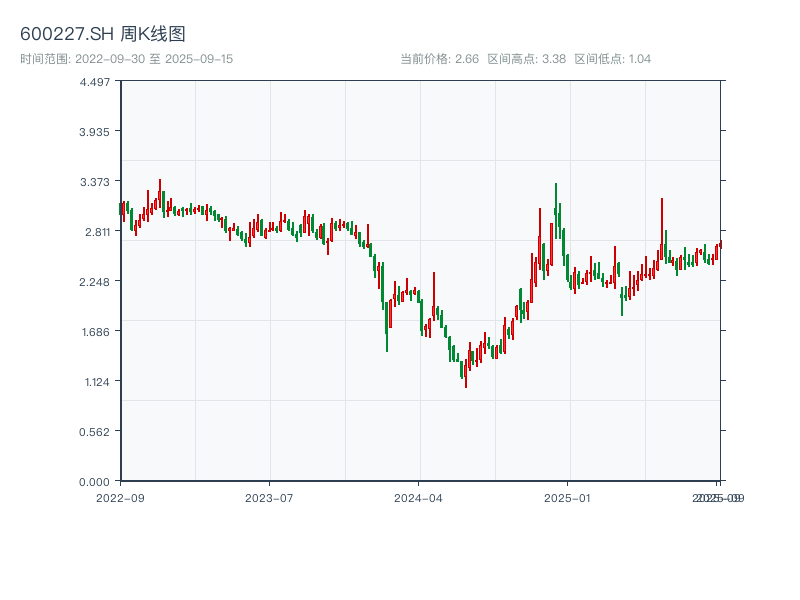Click the interval high label 区间高点: 3.38
800x600 pixels.
pyautogui.click(x=527, y=59)
